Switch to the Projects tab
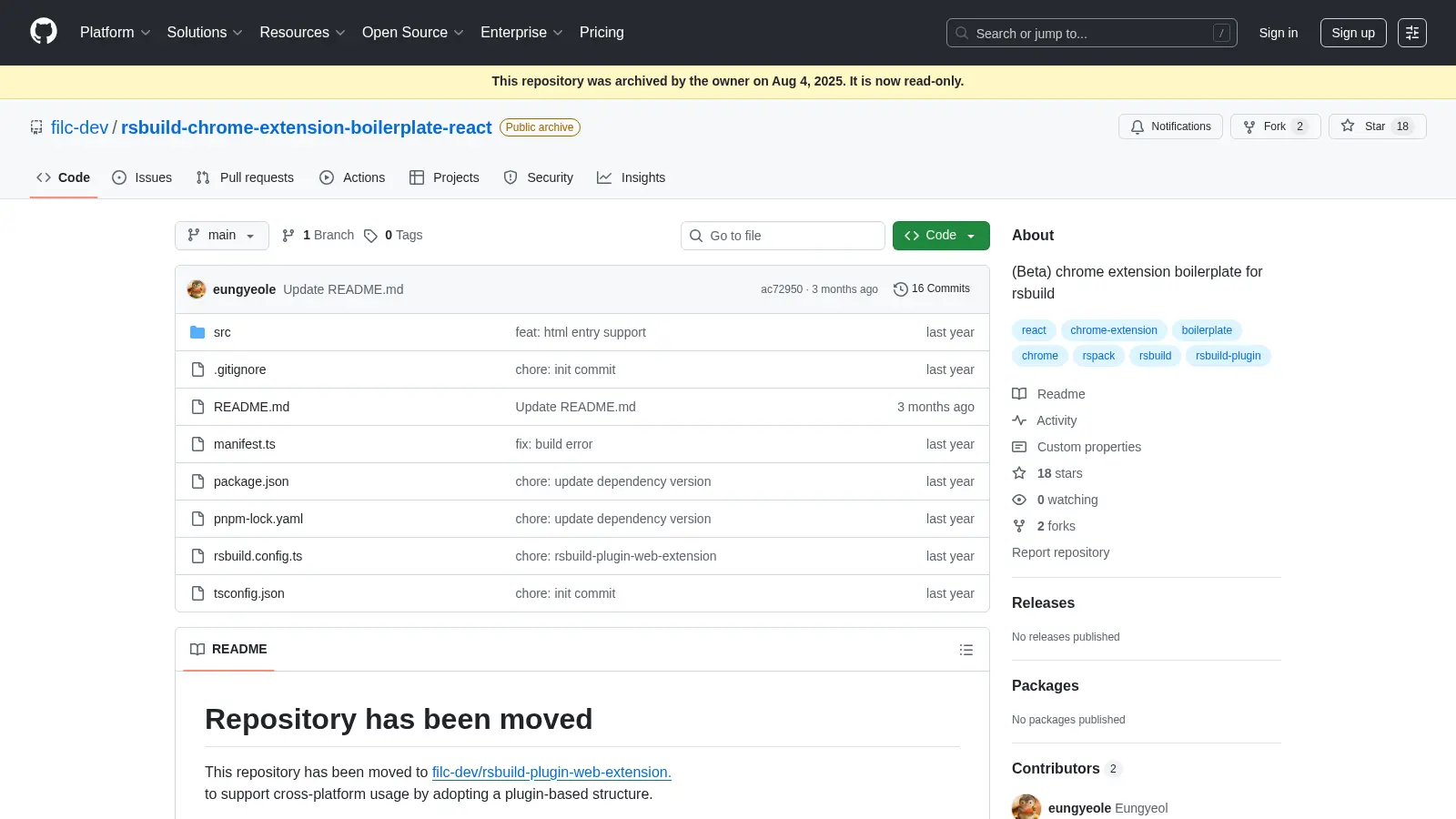Viewport: 1456px width, 819px height. (x=444, y=177)
